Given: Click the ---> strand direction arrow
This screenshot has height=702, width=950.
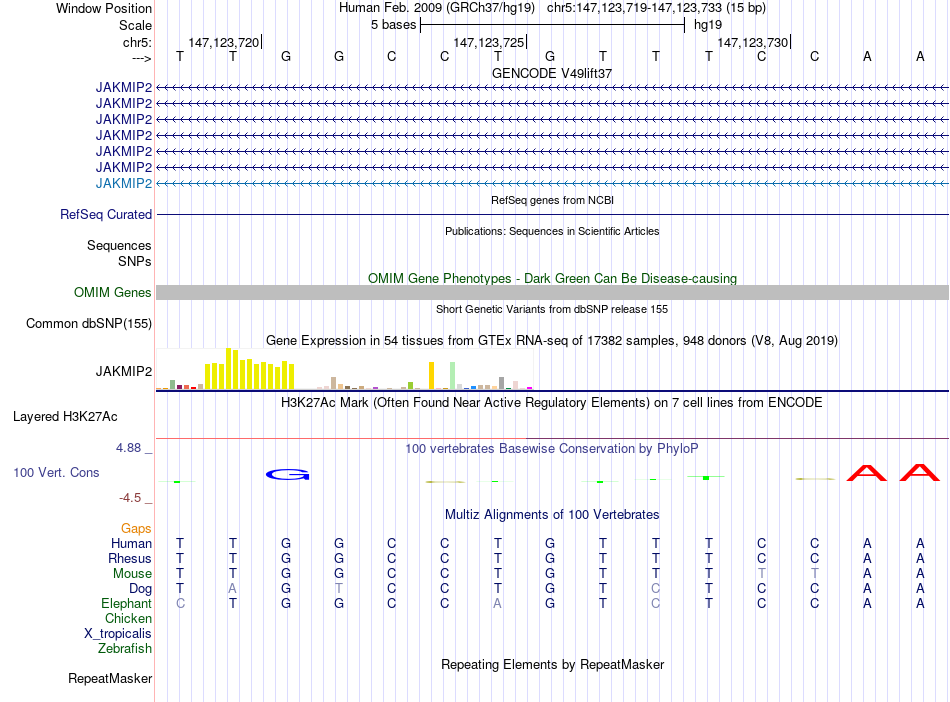Looking at the screenshot, I should tap(142, 58).
